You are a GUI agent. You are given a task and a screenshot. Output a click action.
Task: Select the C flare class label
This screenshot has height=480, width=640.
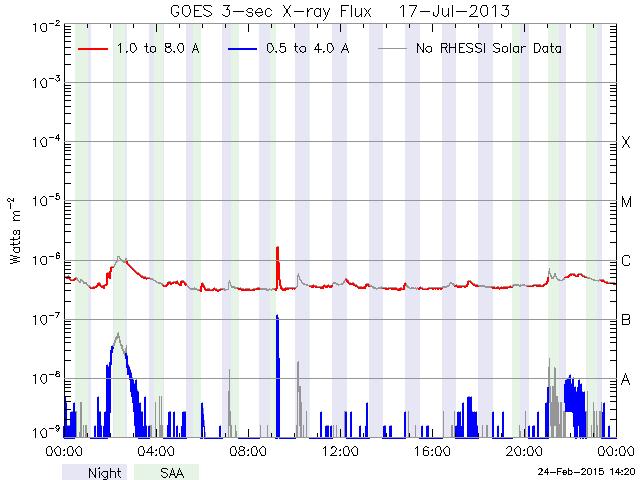626,262
